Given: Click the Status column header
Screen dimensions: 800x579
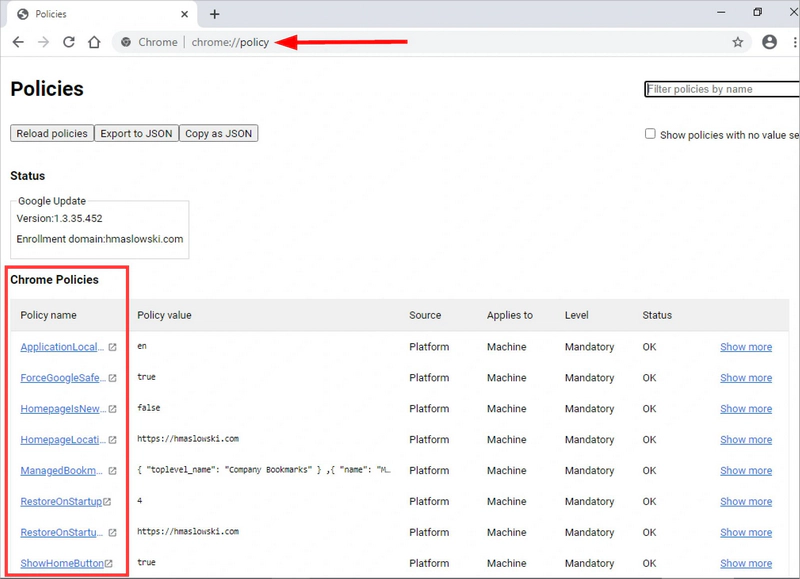Looking at the screenshot, I should click(657, 315).
